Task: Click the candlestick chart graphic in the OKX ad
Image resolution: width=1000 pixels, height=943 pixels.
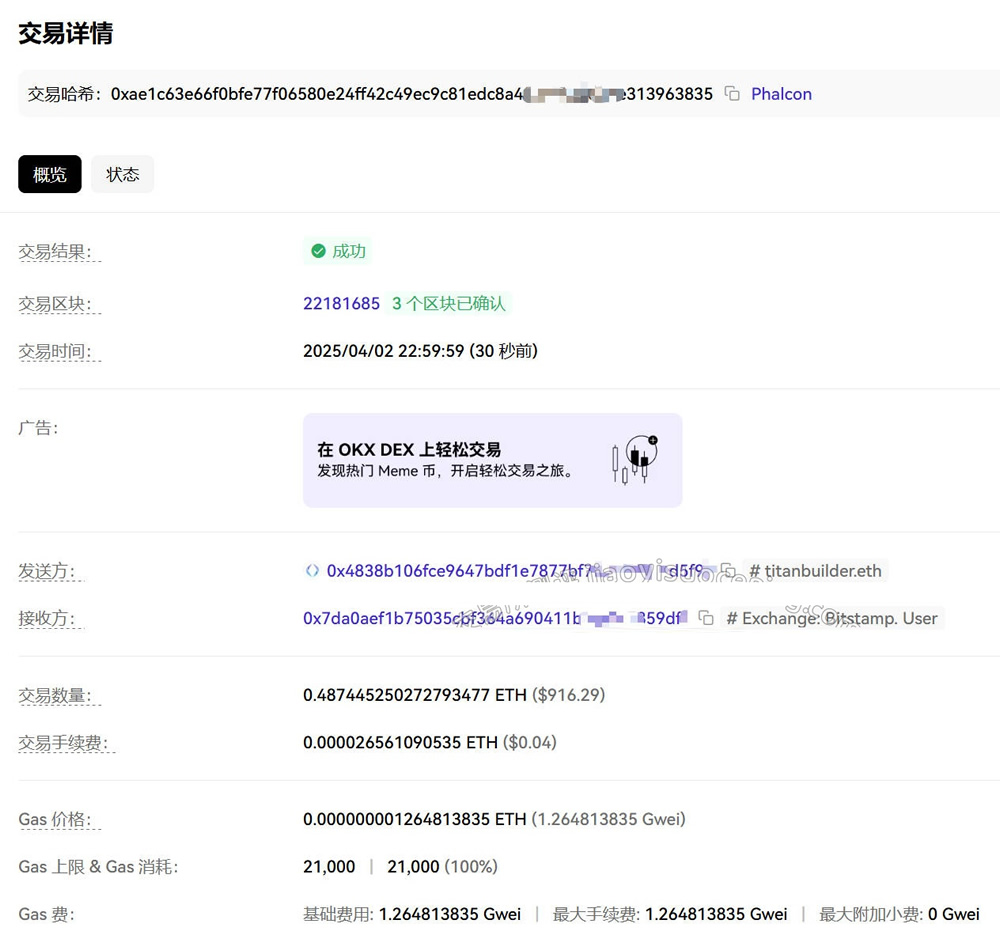Action: pyautogui.click(x=634, y=459)
